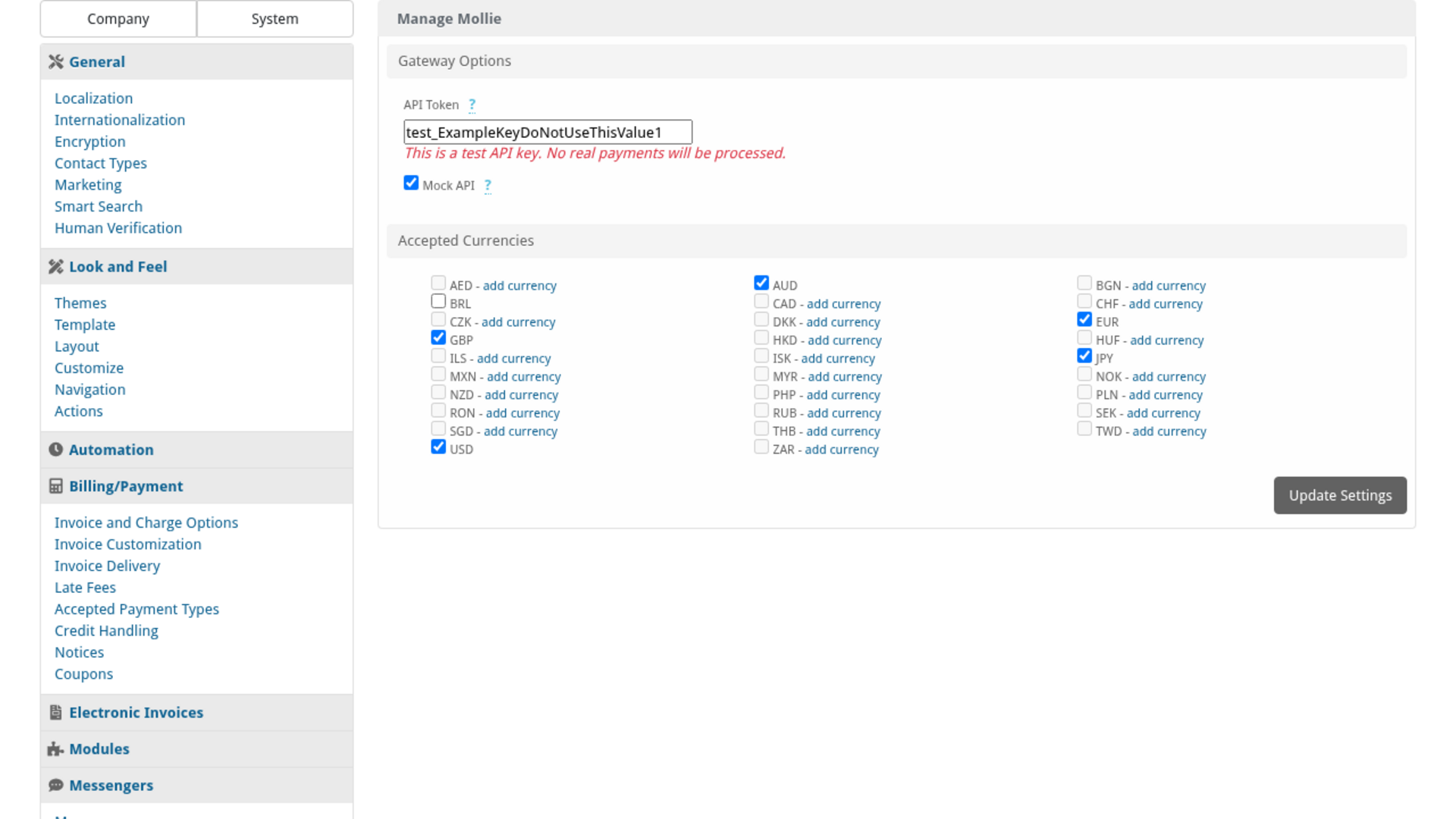This screenshot has width=1456, height=819.
Task: Collapse the Billing/Payment section
Action: pos(196,486)
